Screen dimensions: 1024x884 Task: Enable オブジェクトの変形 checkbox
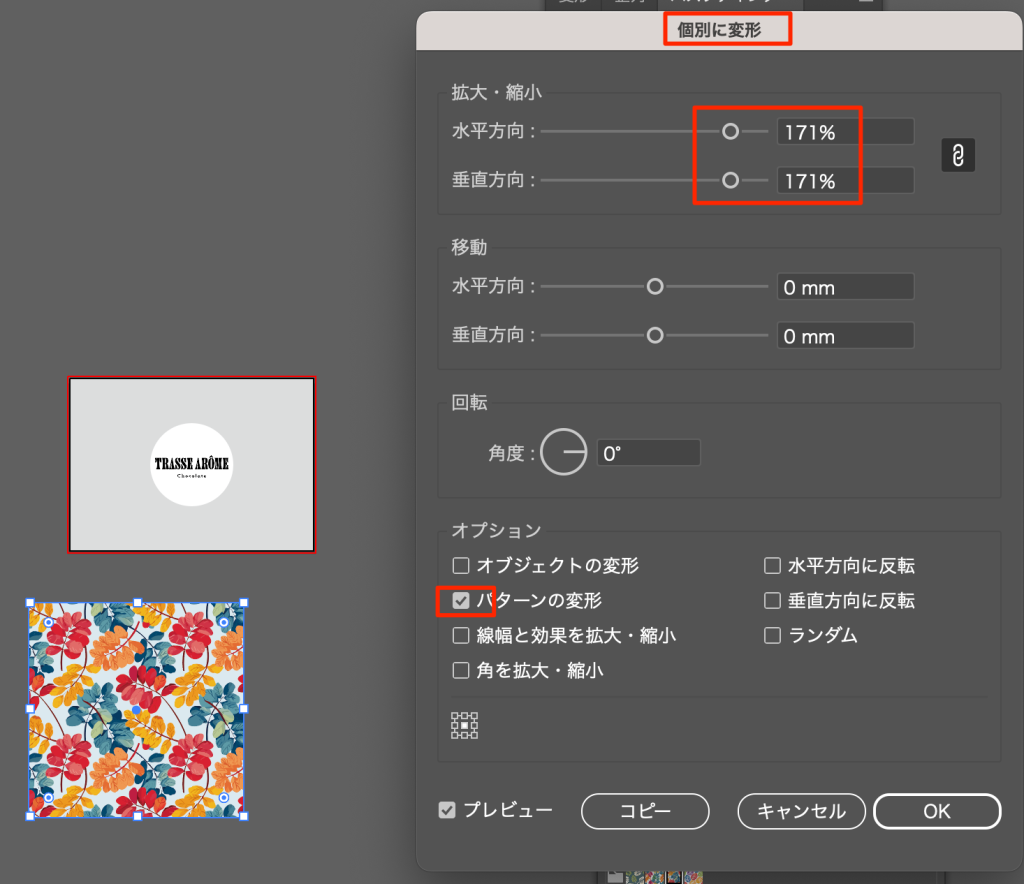click(x=461, y=566)
